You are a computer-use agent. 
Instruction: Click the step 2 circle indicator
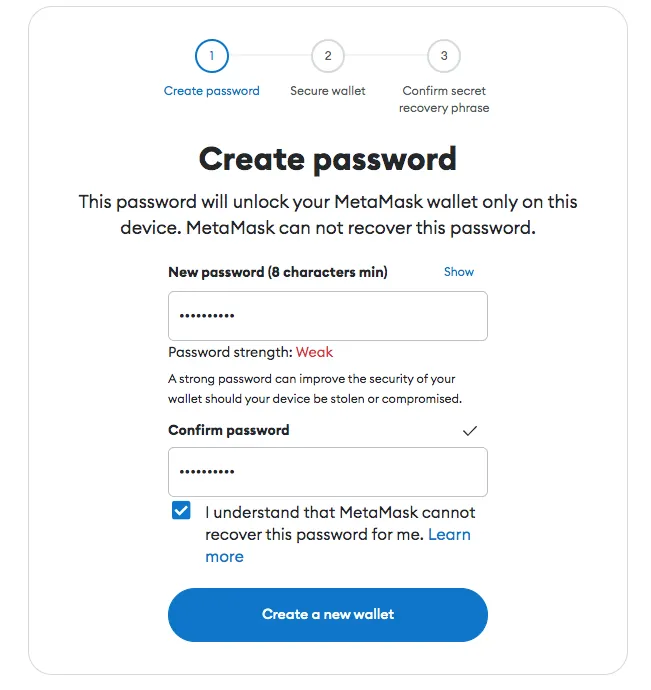(x=327, y=56)
